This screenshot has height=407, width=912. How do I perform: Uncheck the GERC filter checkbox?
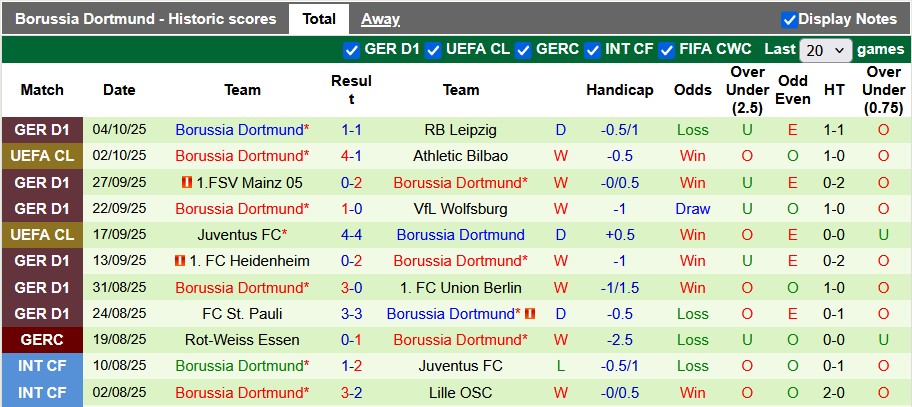click(523, 50)
